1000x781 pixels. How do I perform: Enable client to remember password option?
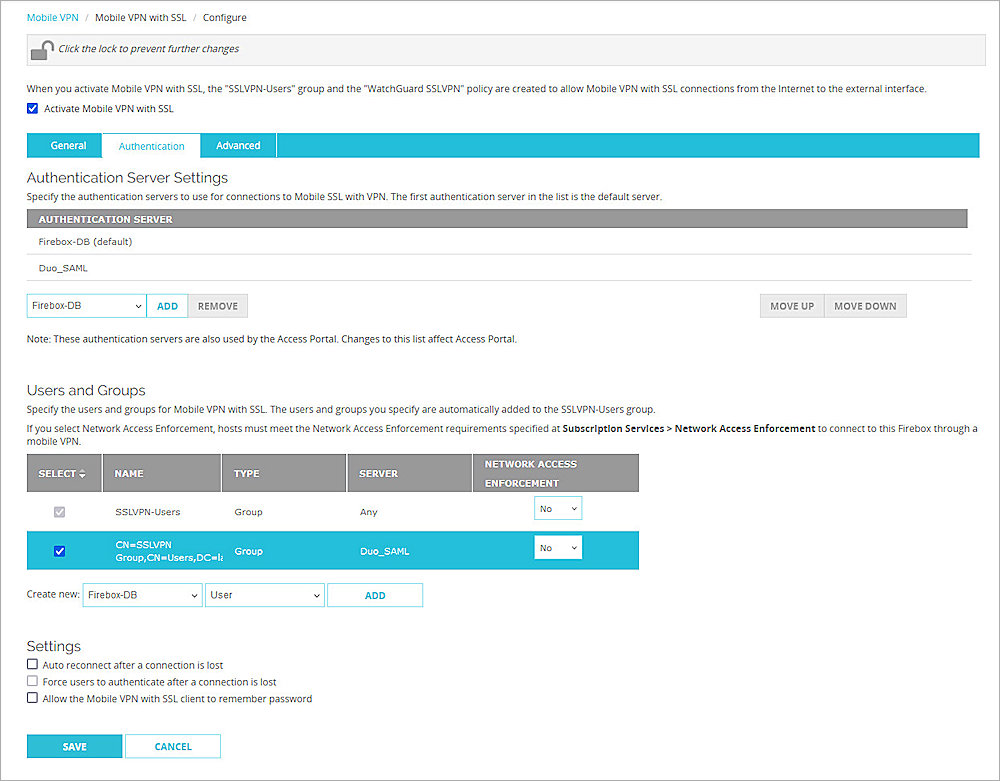pyautogui.click(x=31, y=699)
